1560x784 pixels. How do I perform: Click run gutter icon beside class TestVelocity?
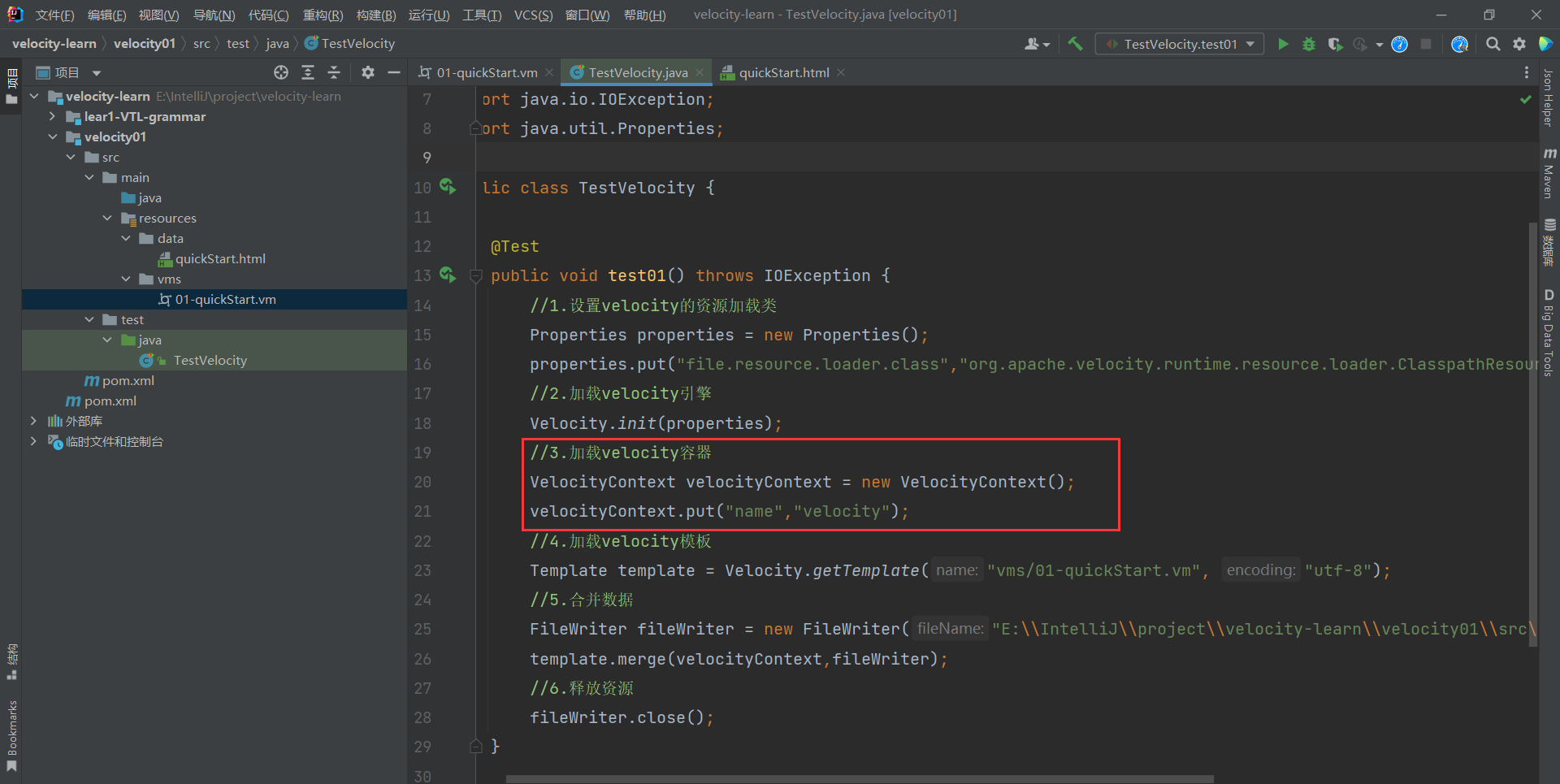pos(448,186)
